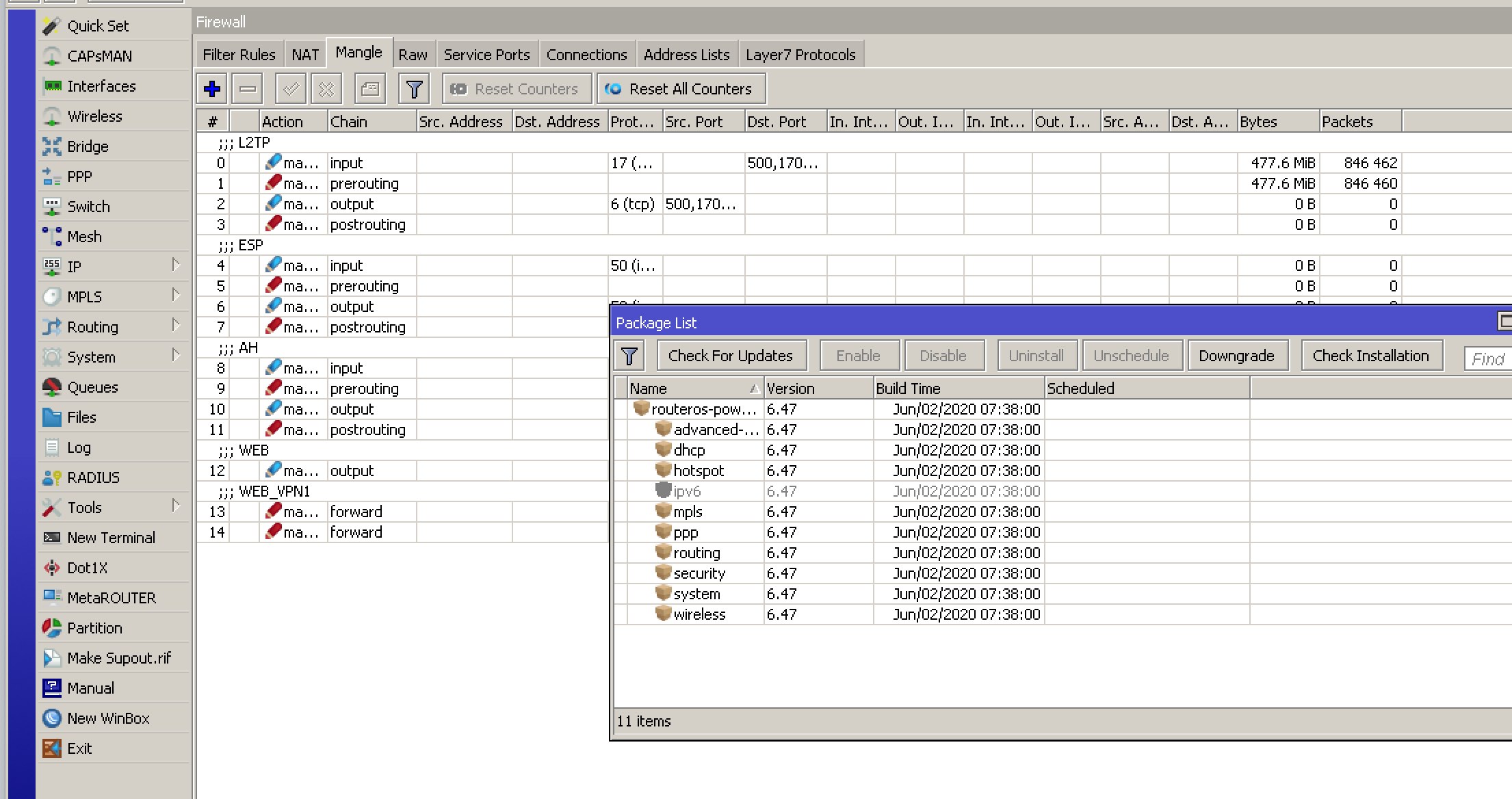Screen dimensions: 1512x799
Task: Open Wireless from the sidebar
Action: tap(113, 116)
